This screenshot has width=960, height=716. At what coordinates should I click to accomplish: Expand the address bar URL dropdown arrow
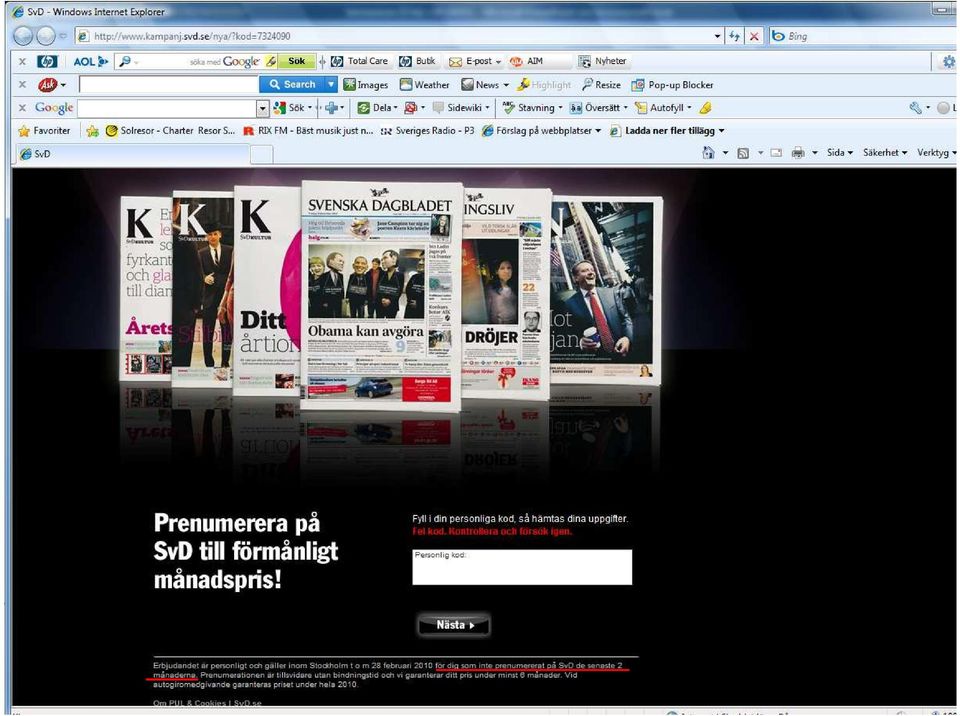pyautogui.click(x=718, y=36)
